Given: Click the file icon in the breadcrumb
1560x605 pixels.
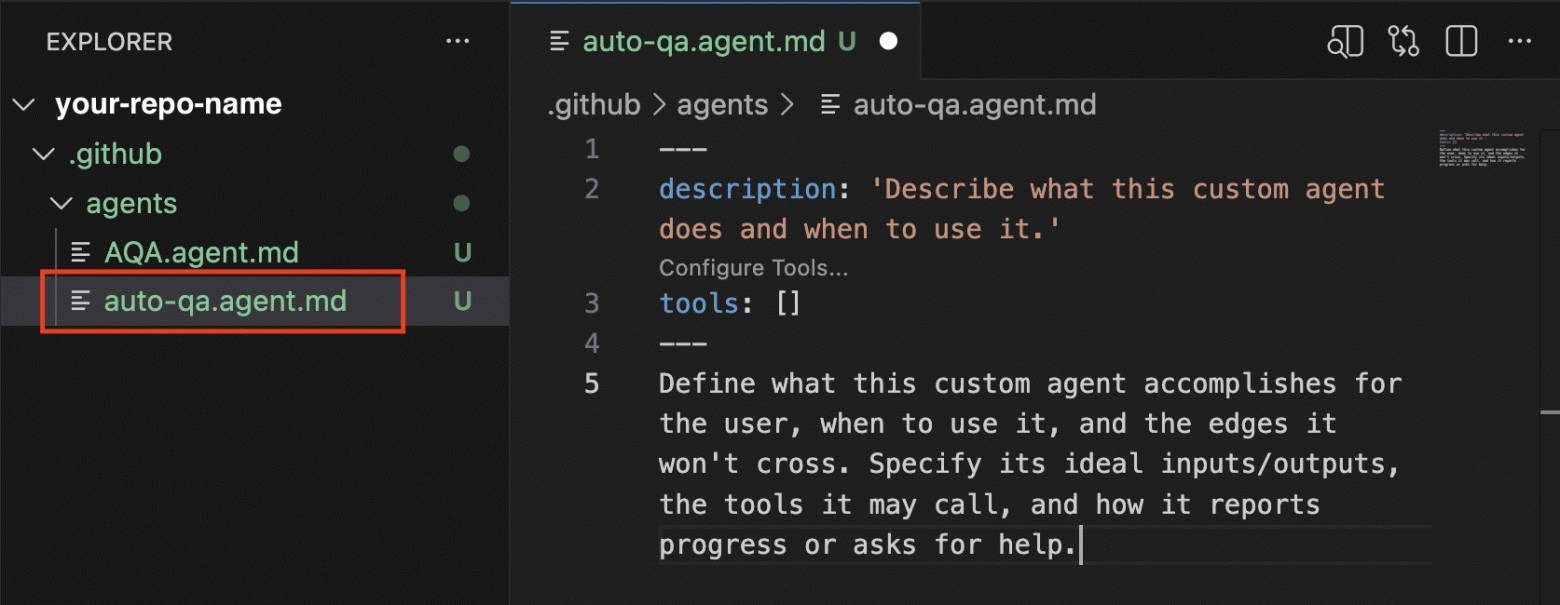Looking at the screenshot, I should [x=830, y=104].
